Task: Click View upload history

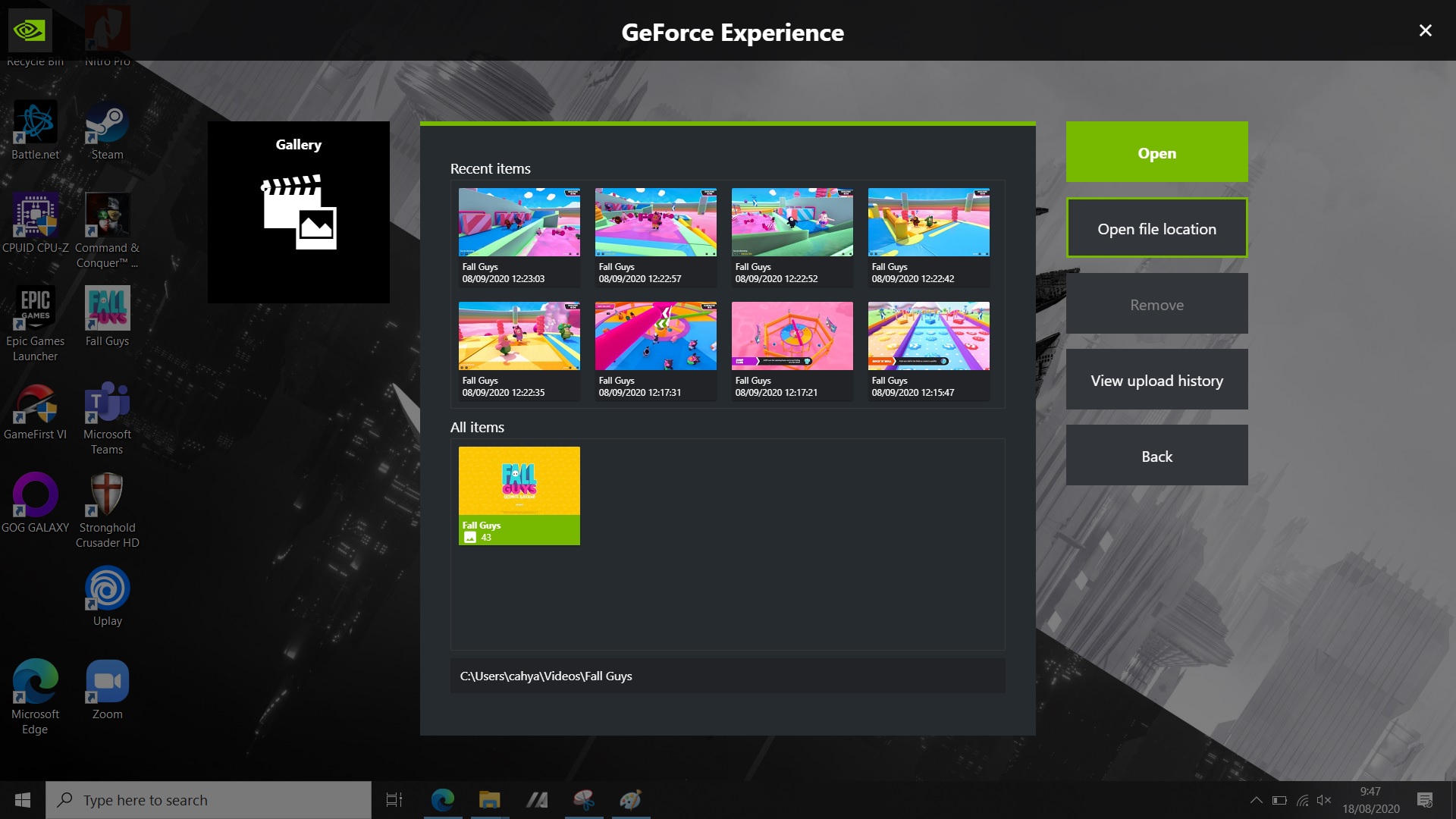Action: tap(1156, 379)
